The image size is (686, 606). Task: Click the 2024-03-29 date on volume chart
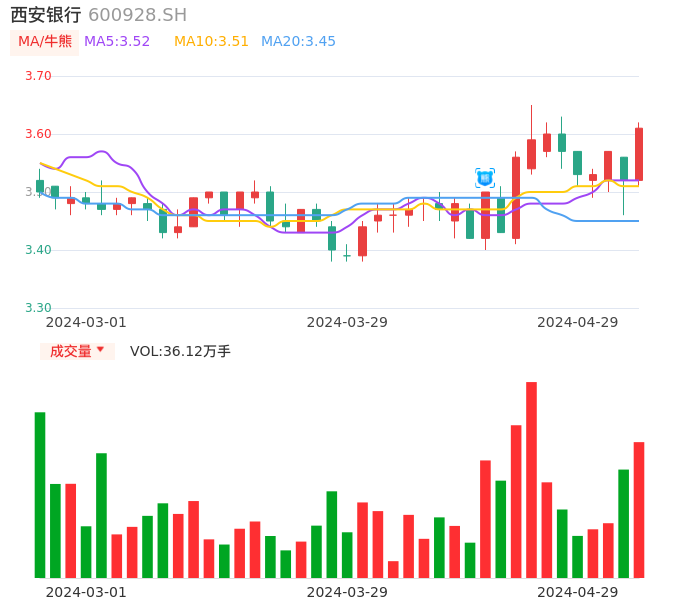[x=347, y=592]
